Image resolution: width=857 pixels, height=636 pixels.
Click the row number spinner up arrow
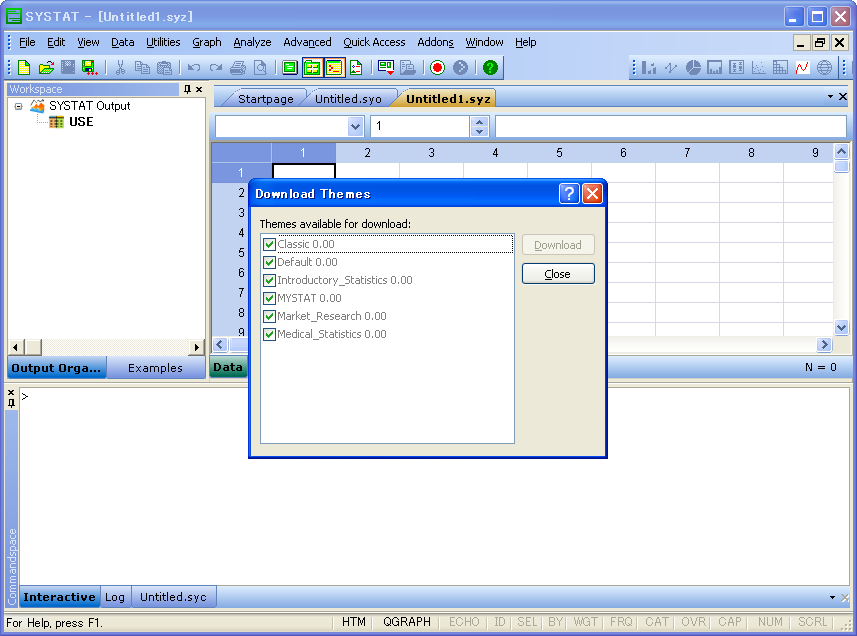coord(479,122)
